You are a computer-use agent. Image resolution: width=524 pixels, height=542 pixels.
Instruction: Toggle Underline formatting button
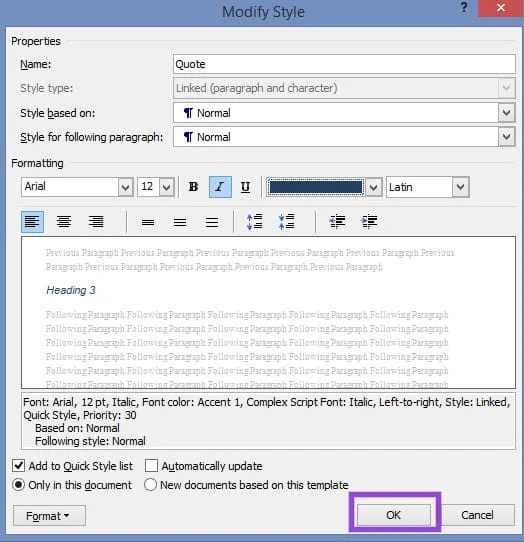245,187
